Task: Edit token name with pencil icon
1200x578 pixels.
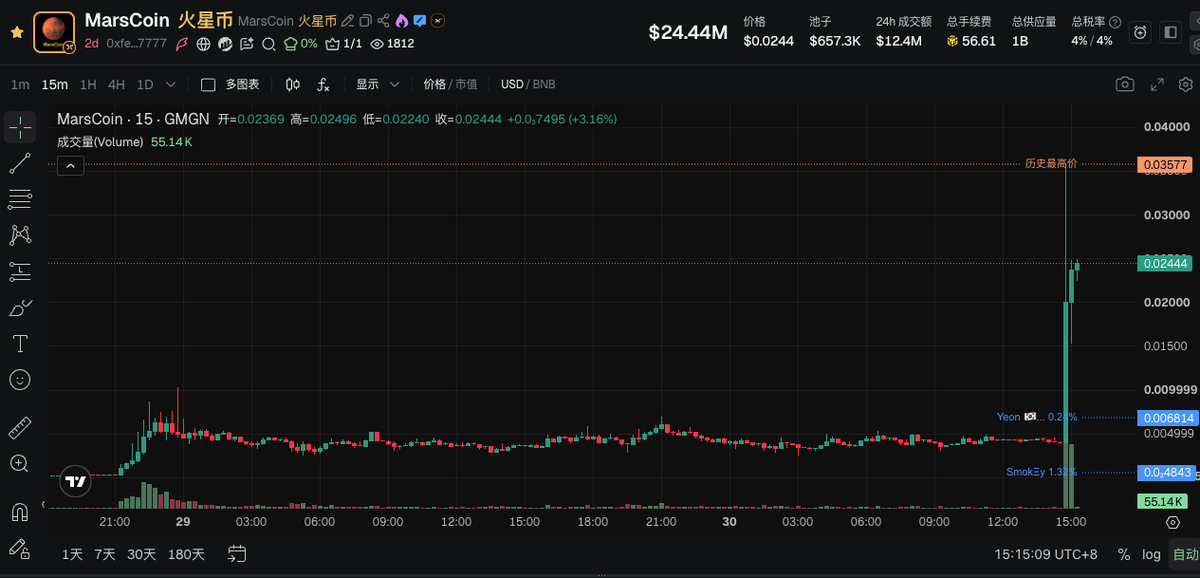Action: click(347, 20)
